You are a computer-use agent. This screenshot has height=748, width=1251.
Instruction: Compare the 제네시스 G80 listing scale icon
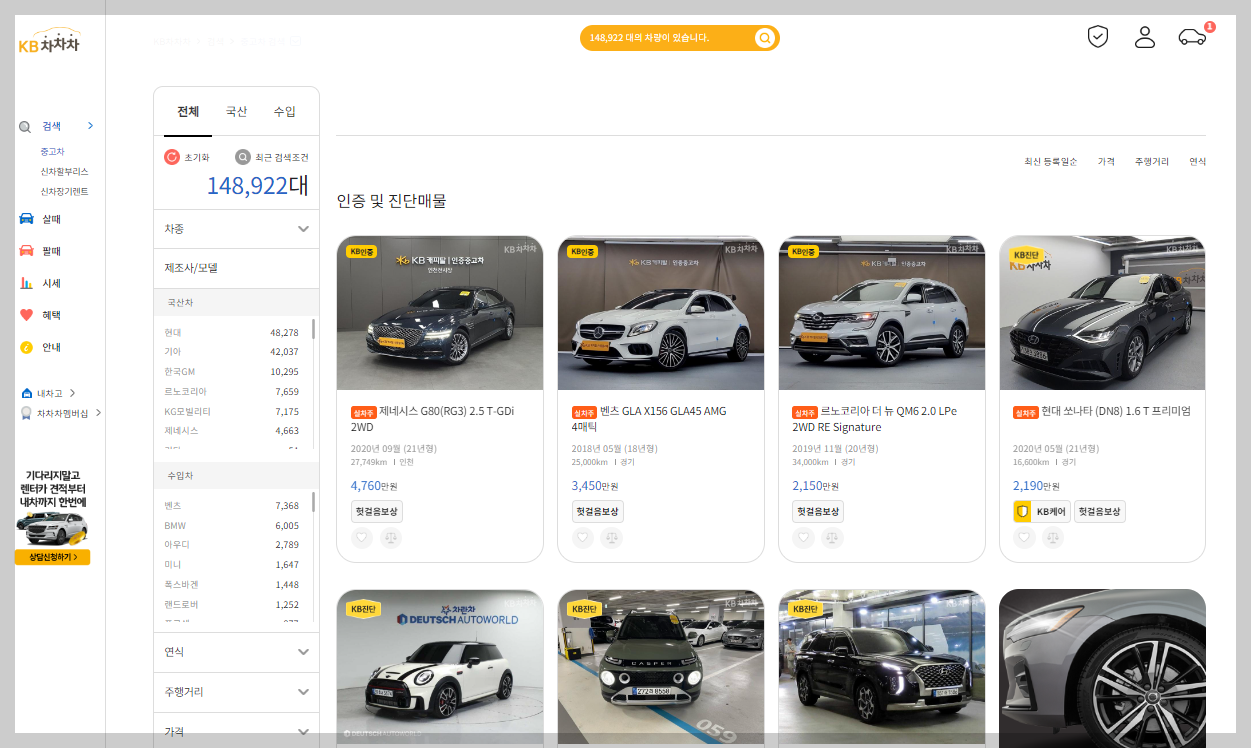[391, 538]
